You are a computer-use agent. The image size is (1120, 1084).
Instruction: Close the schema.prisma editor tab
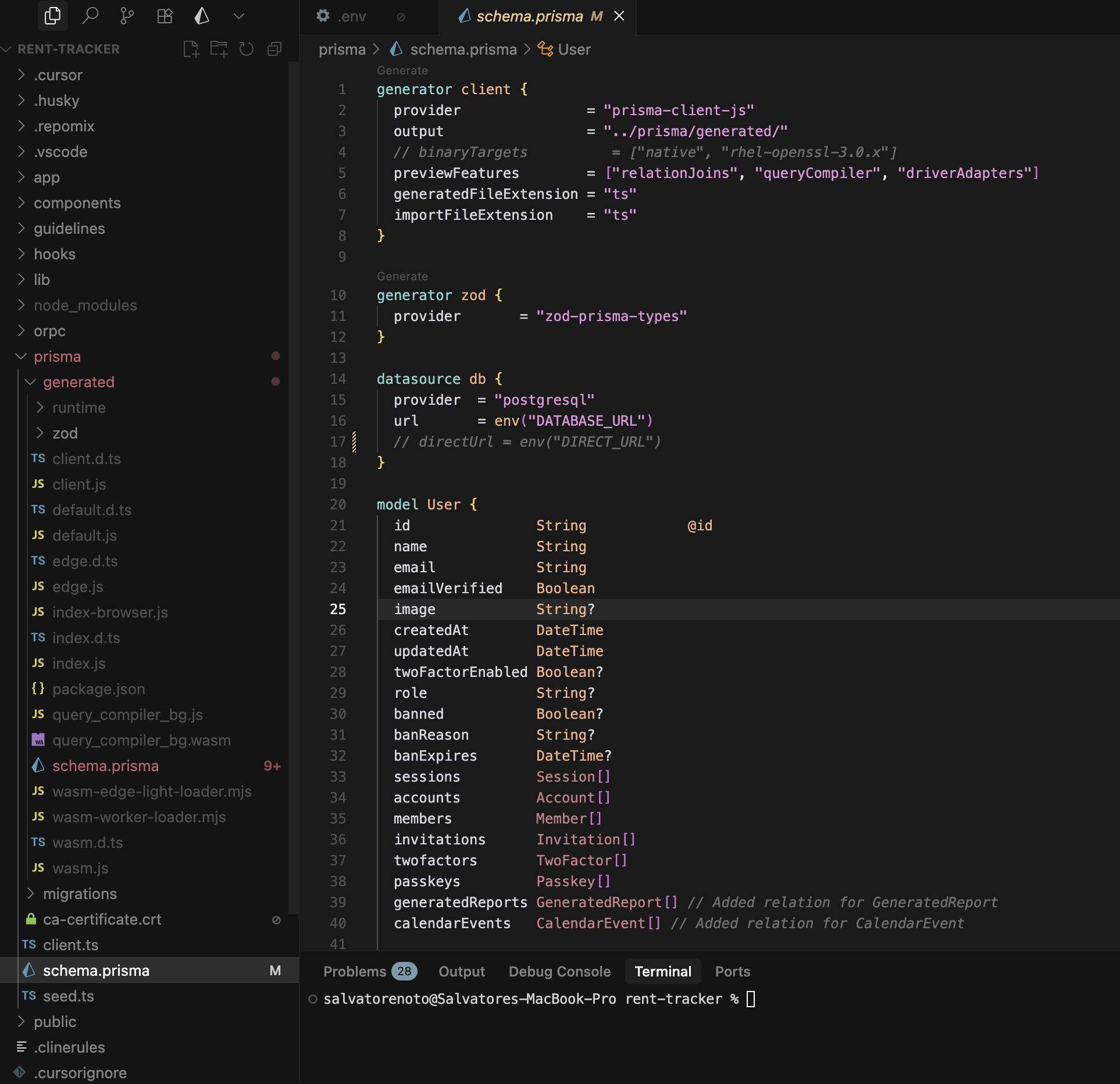click(619, 16)
